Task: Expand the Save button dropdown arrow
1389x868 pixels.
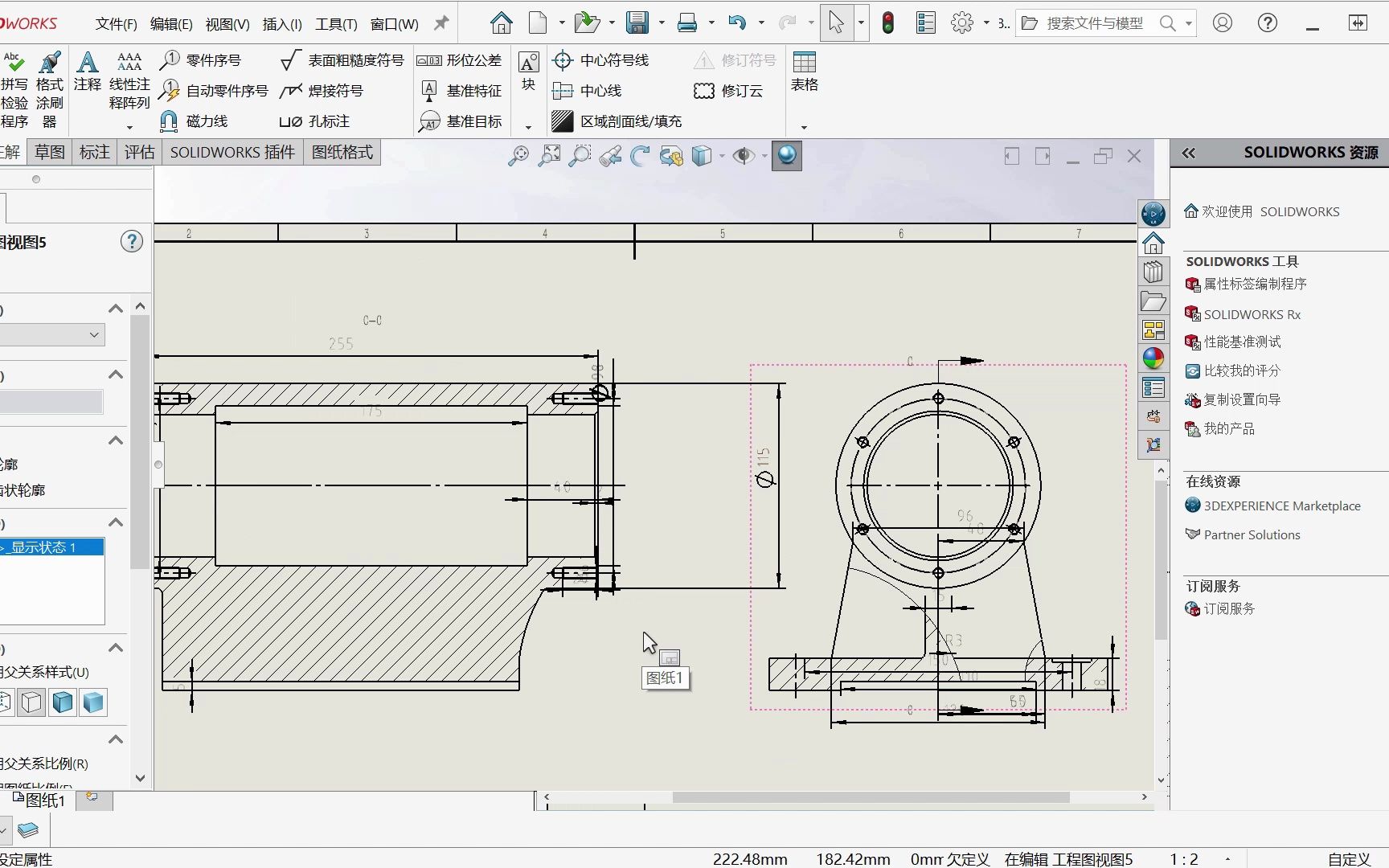Action: (x=662, y=23)
